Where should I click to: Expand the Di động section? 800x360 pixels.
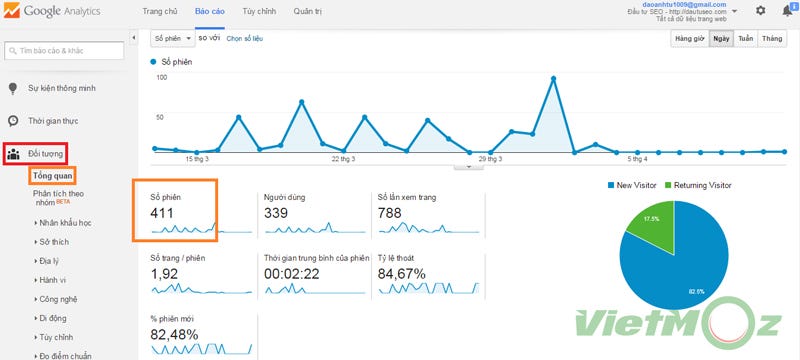pos(50,318)
